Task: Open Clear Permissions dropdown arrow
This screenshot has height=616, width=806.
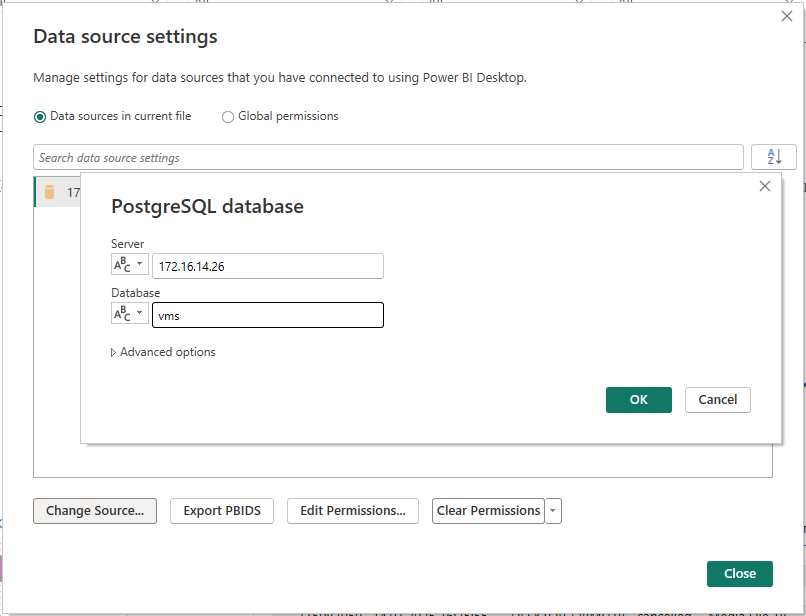Action: click(553, 511)
